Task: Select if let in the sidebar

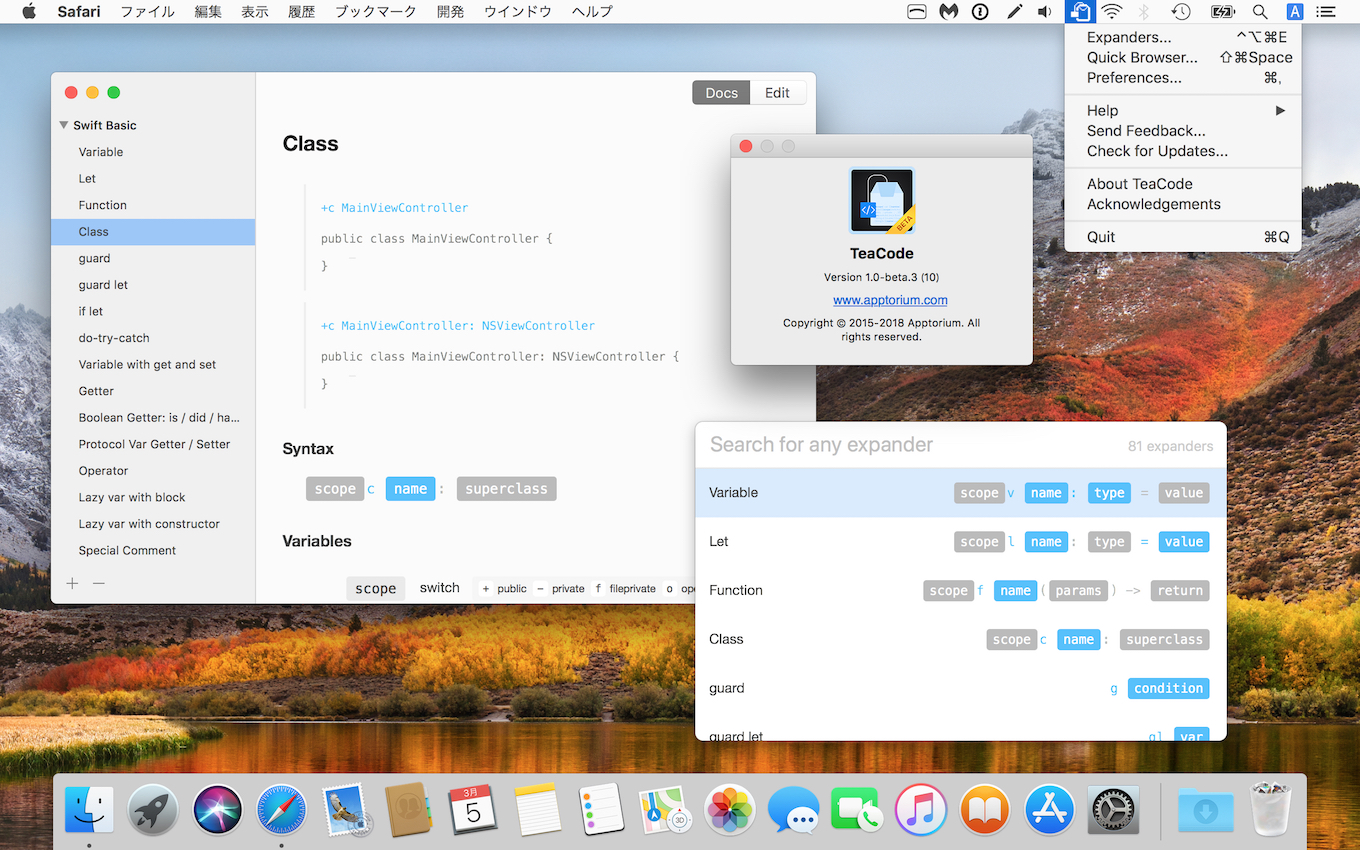Action: [153, 311]
